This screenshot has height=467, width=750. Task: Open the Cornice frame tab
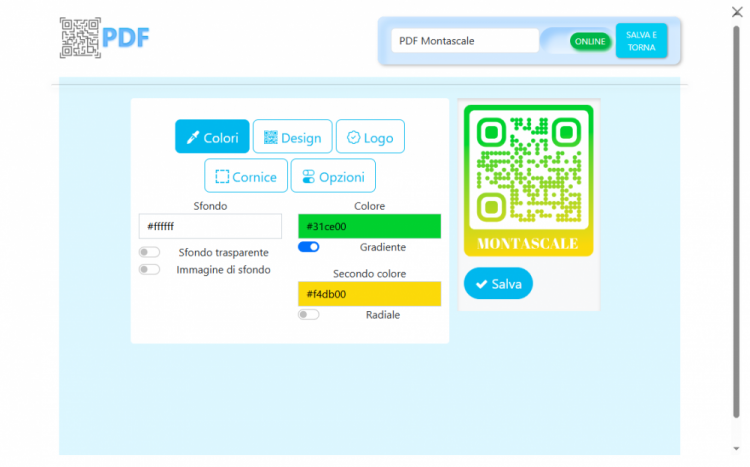tap(246, 176)
